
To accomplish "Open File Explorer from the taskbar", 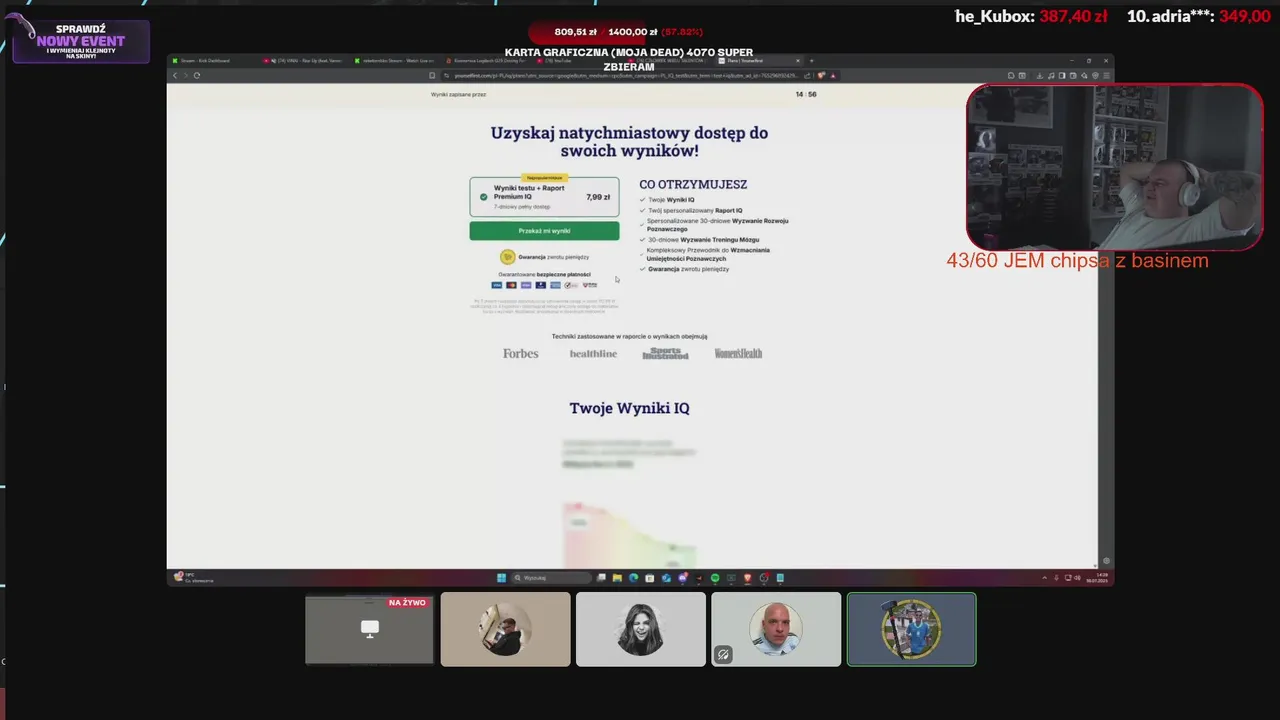I will 617,578.
